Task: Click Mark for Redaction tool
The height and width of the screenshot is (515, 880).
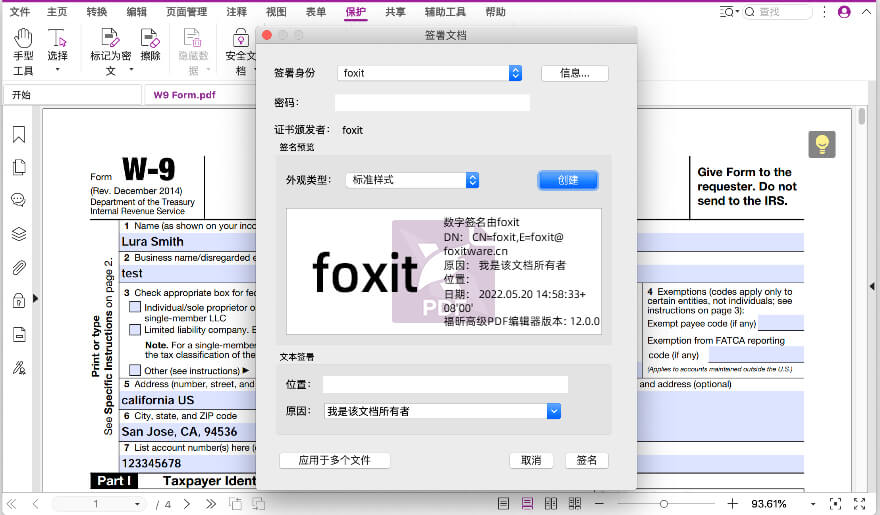Action: pos(111,52)
